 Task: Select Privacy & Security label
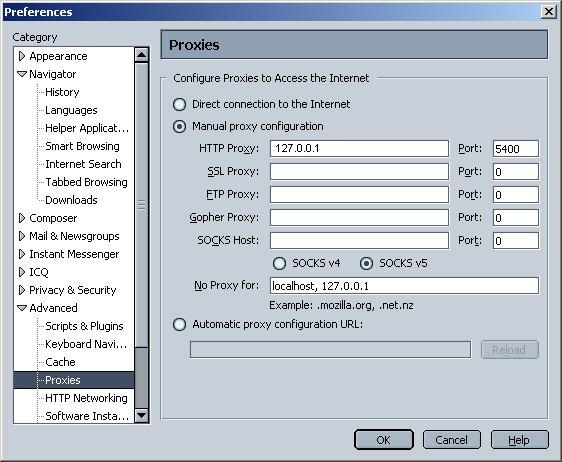click(73, 290)
